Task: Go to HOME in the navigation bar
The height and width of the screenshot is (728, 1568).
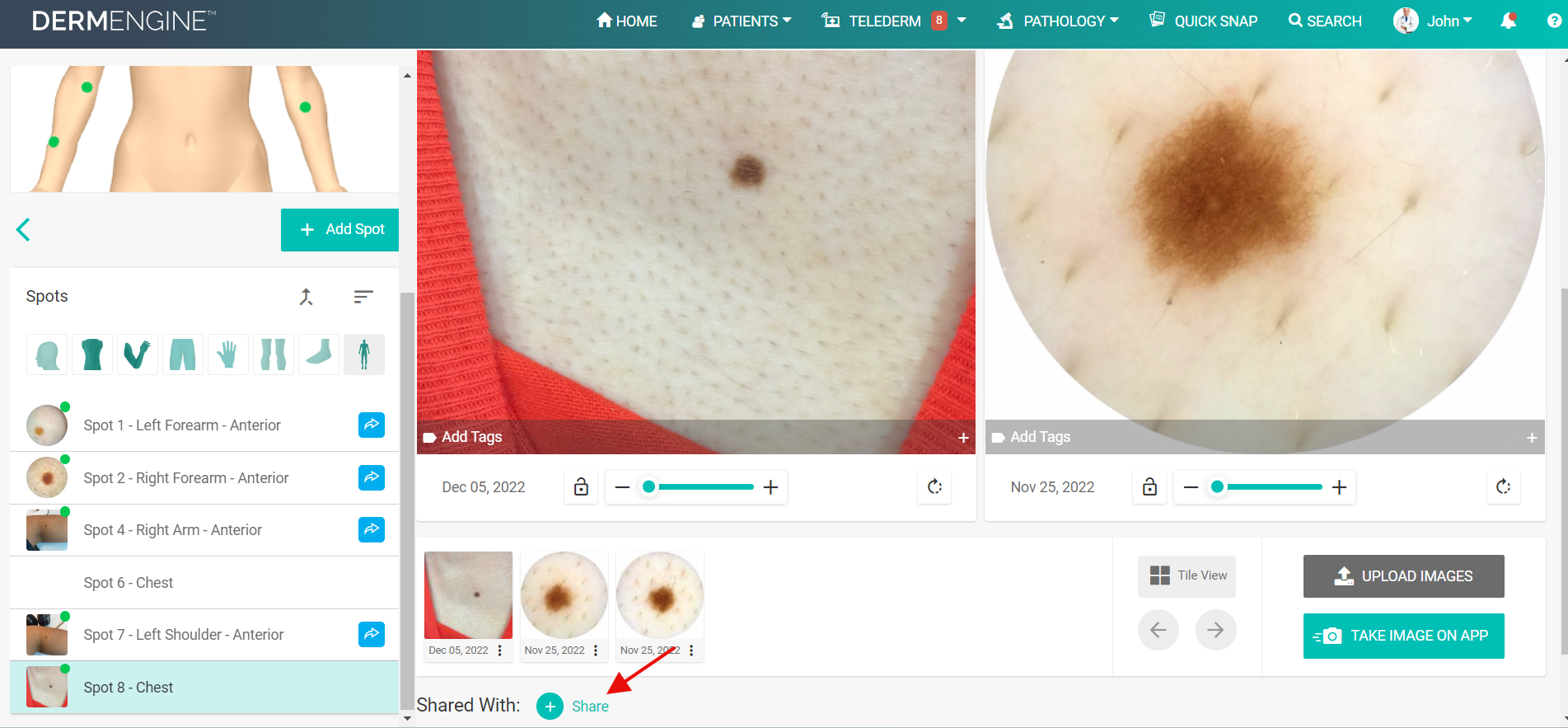Action: click(x=627, y=21)
